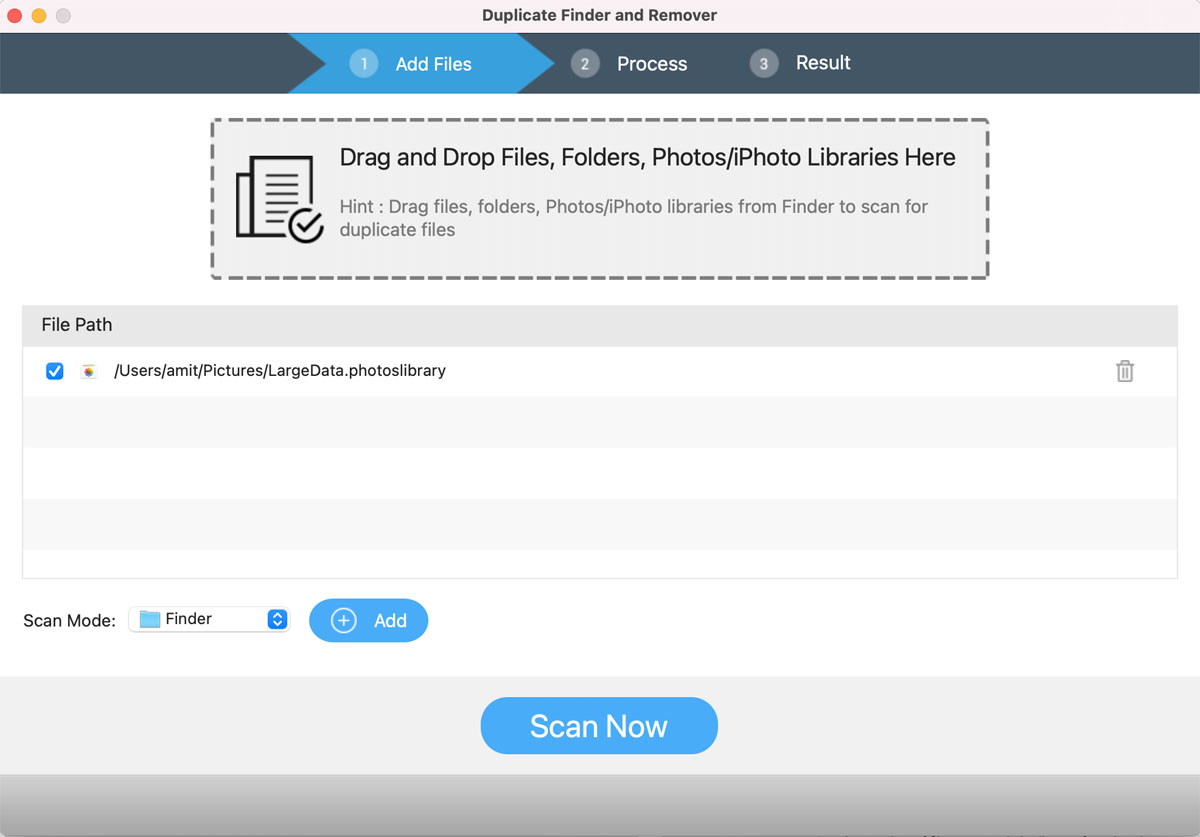Click the step 2 number circle
This screenshot has height=837, width=1200.
(x=585, y=64)
